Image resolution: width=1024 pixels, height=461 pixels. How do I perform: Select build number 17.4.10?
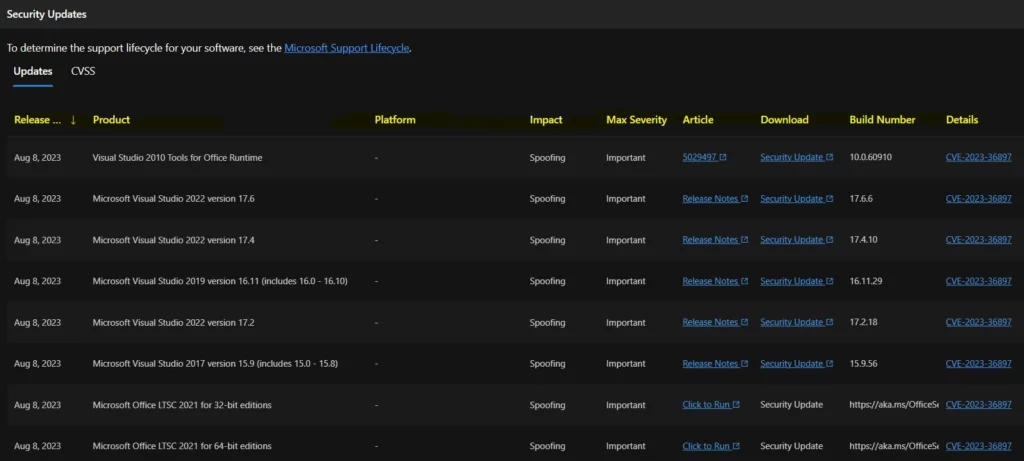click(x=863, y=240)
